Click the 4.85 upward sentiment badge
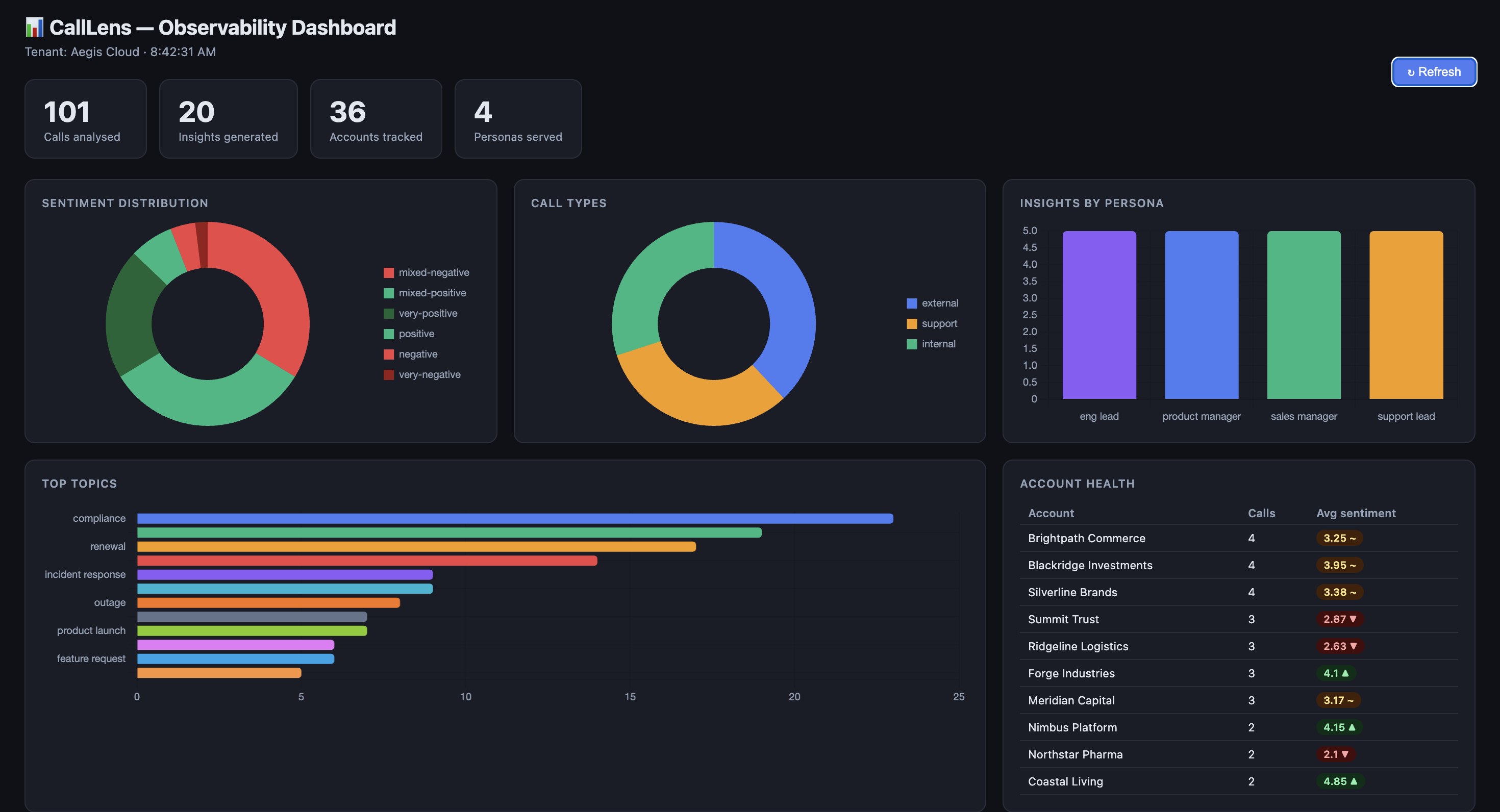 1340,782
